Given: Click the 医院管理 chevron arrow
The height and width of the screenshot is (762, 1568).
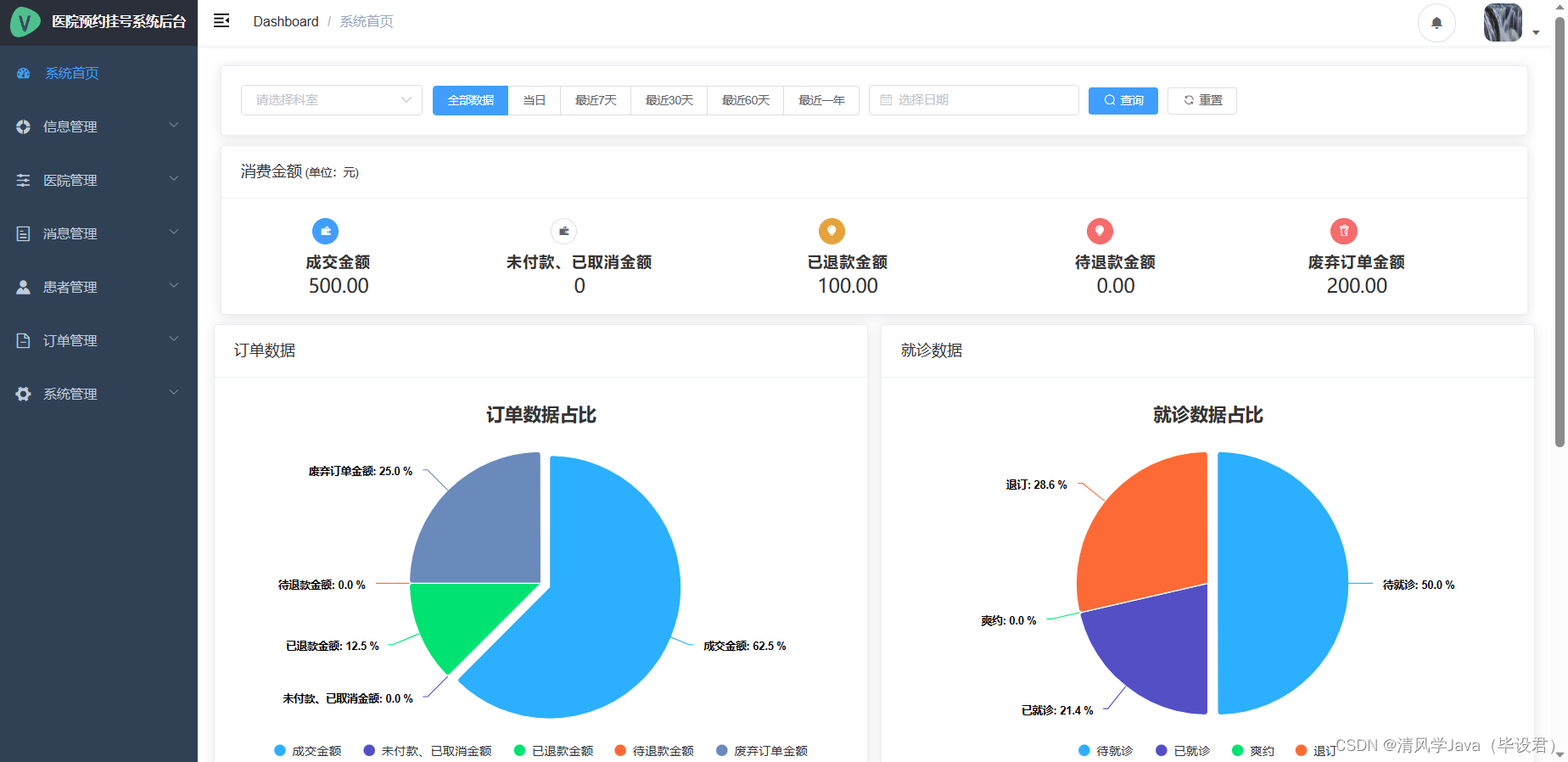Looking at the screenshot, I should 174,179.
